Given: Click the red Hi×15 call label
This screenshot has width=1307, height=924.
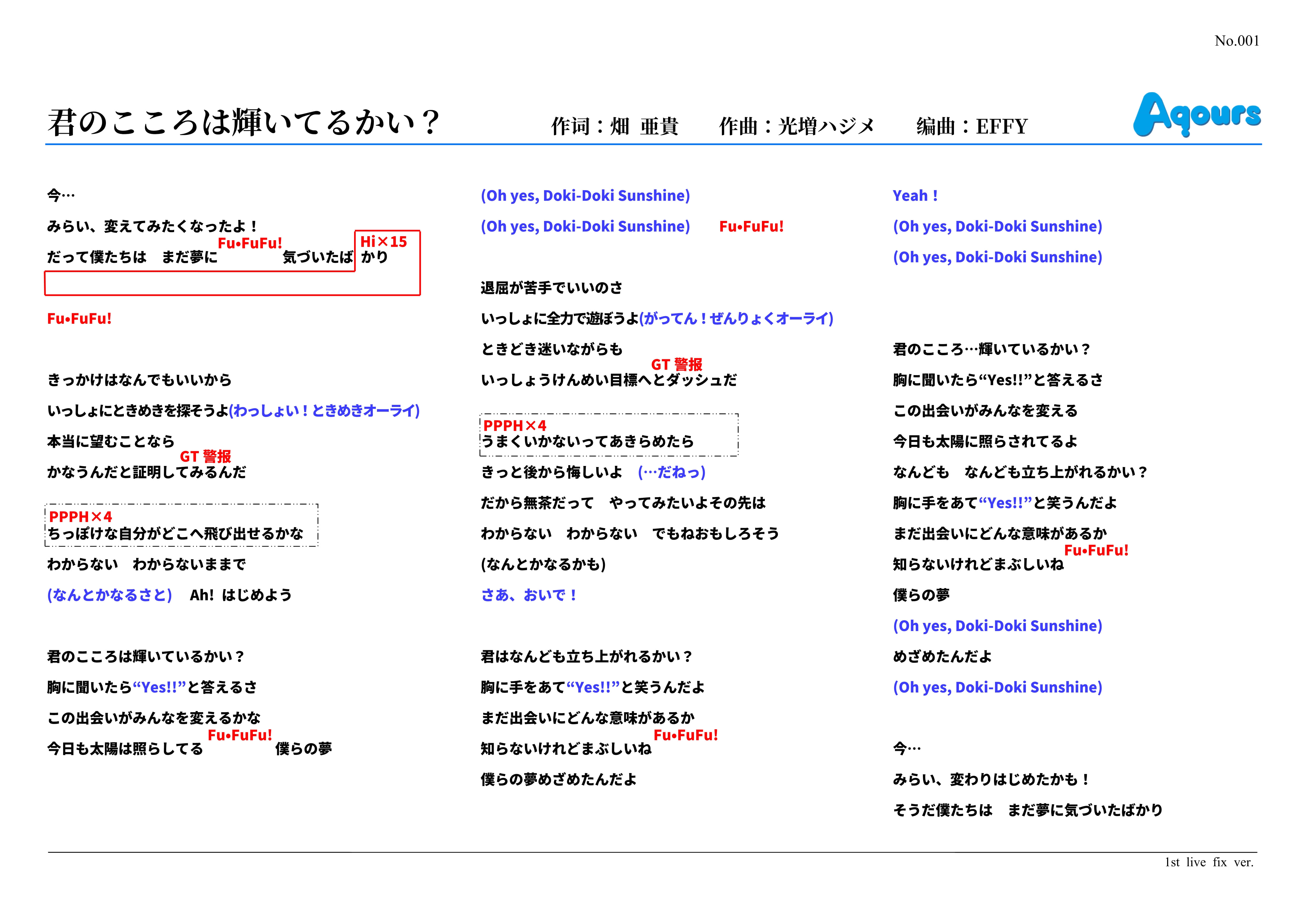Looking at the screenshot, I should (x=383, y=242).
